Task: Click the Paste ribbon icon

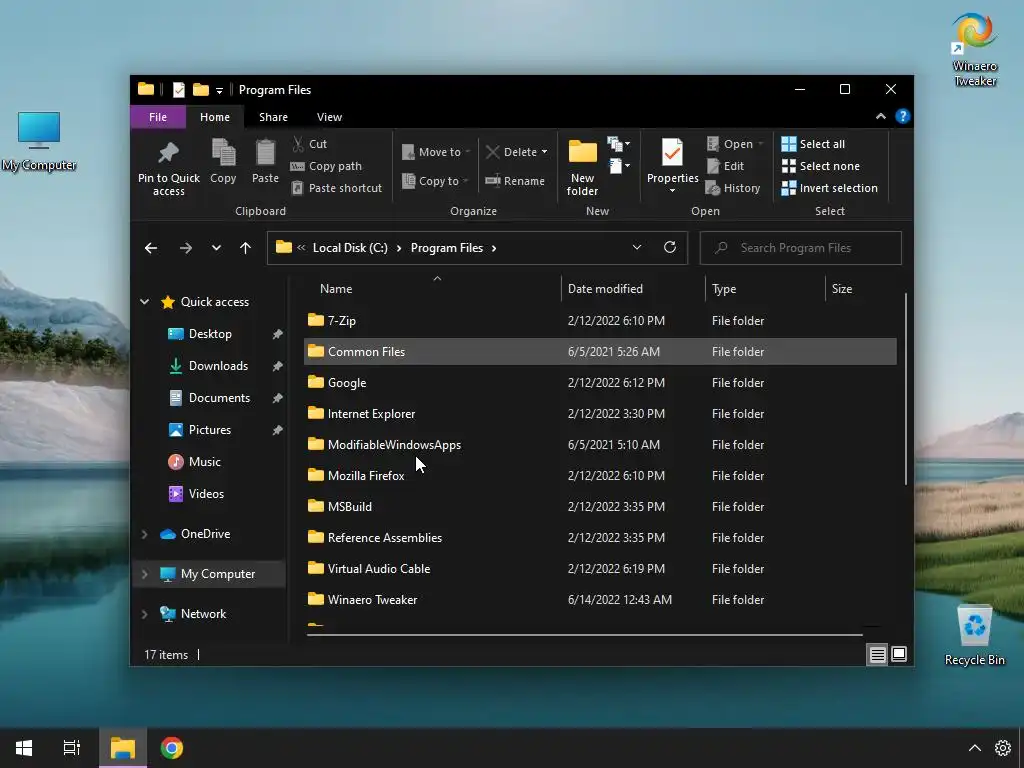Action: pos(265,153)
